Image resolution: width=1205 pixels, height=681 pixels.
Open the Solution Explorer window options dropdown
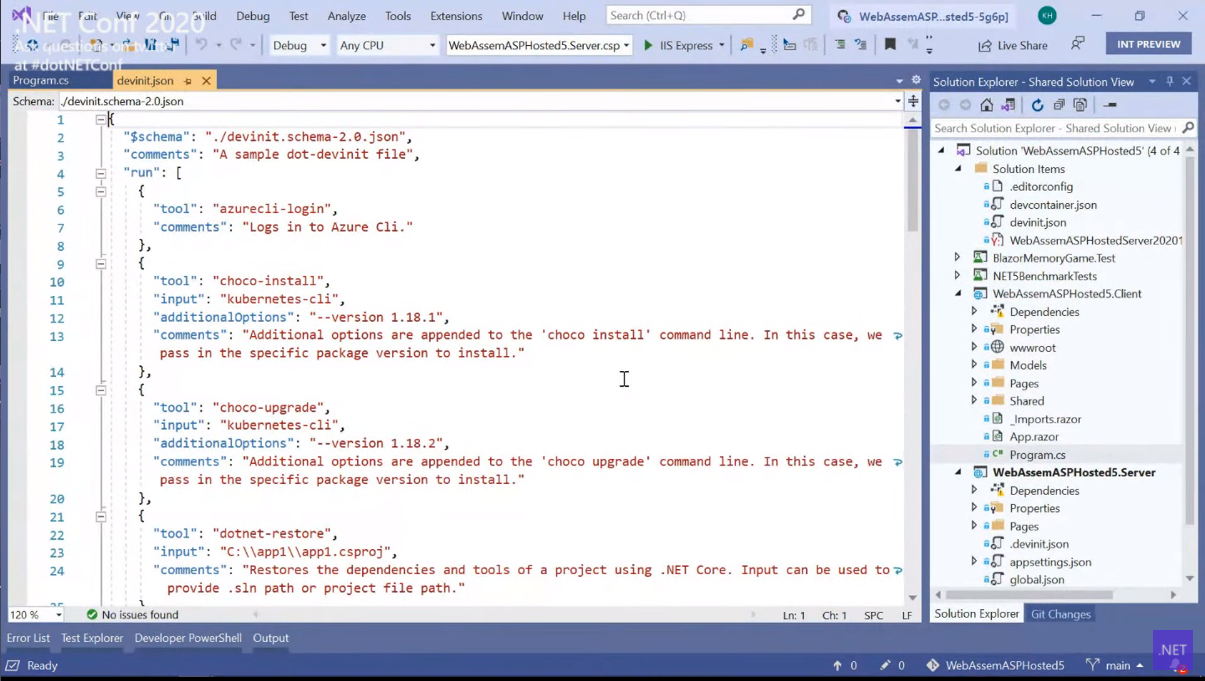coord(1152,81)
